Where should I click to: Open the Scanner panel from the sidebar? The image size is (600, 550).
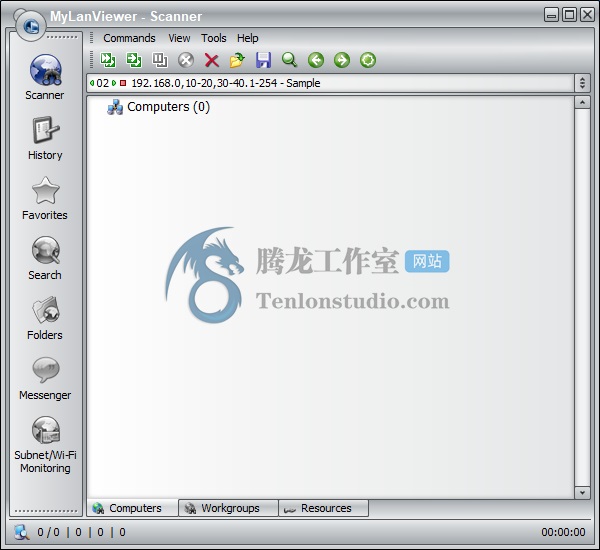click(45, 77)
